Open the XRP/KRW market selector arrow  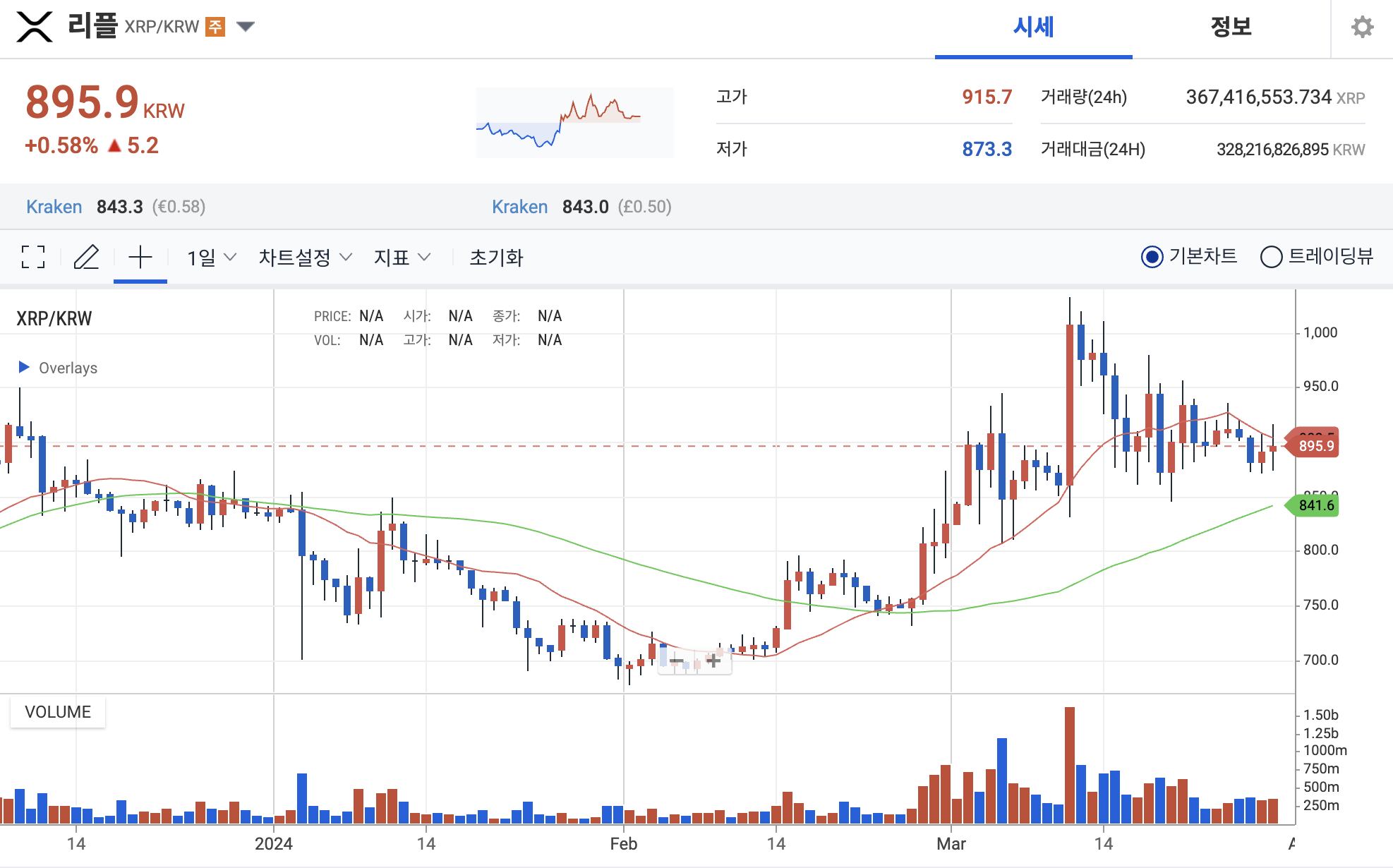coord(245,27)
